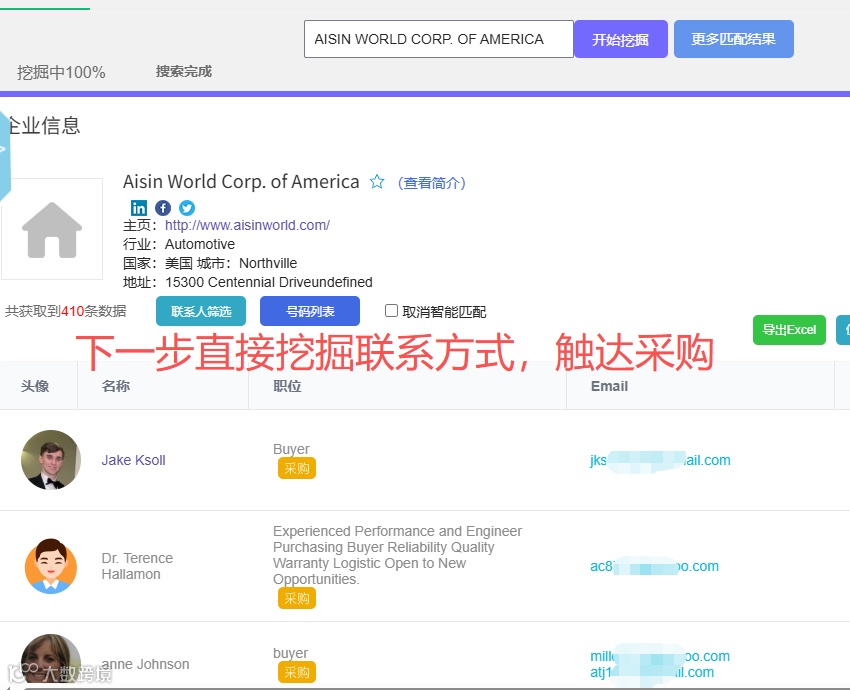850x690 pixels.
Task: Click the 采购 tag under Jake Ksoll's Buyer title
Action: (297, 468)
